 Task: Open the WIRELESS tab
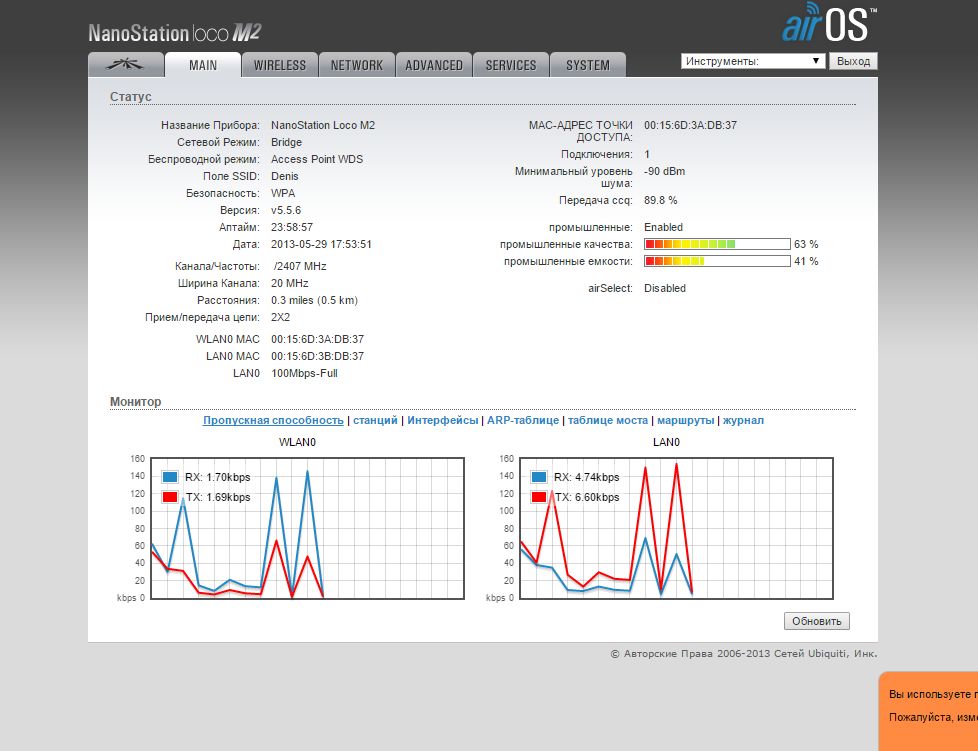280,65
